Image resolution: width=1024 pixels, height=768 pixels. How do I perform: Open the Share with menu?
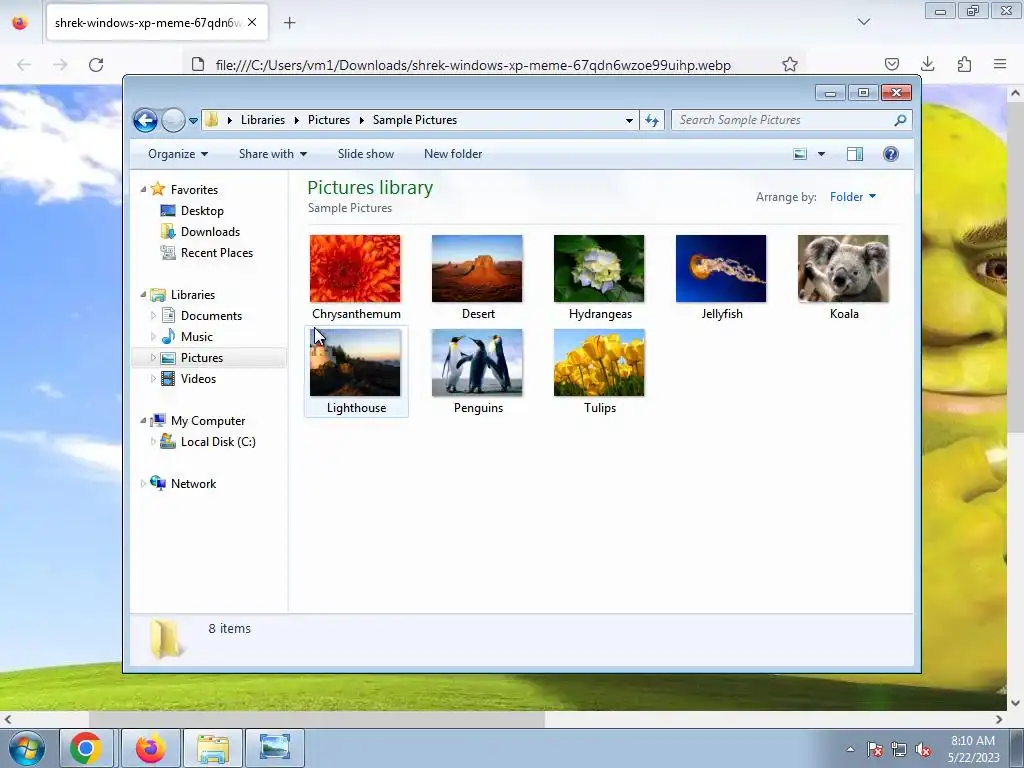[273, 154]
